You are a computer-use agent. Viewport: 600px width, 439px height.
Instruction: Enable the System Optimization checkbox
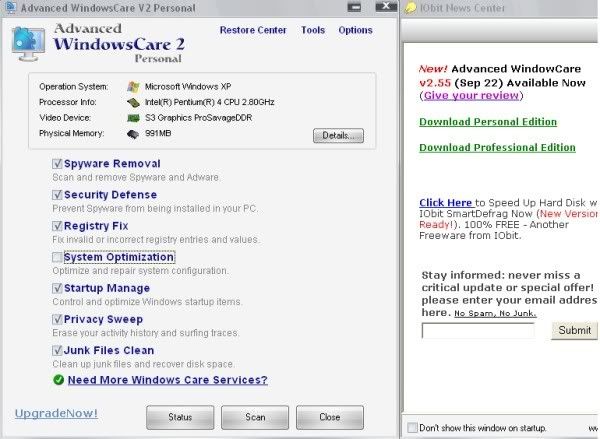point(57,257)
